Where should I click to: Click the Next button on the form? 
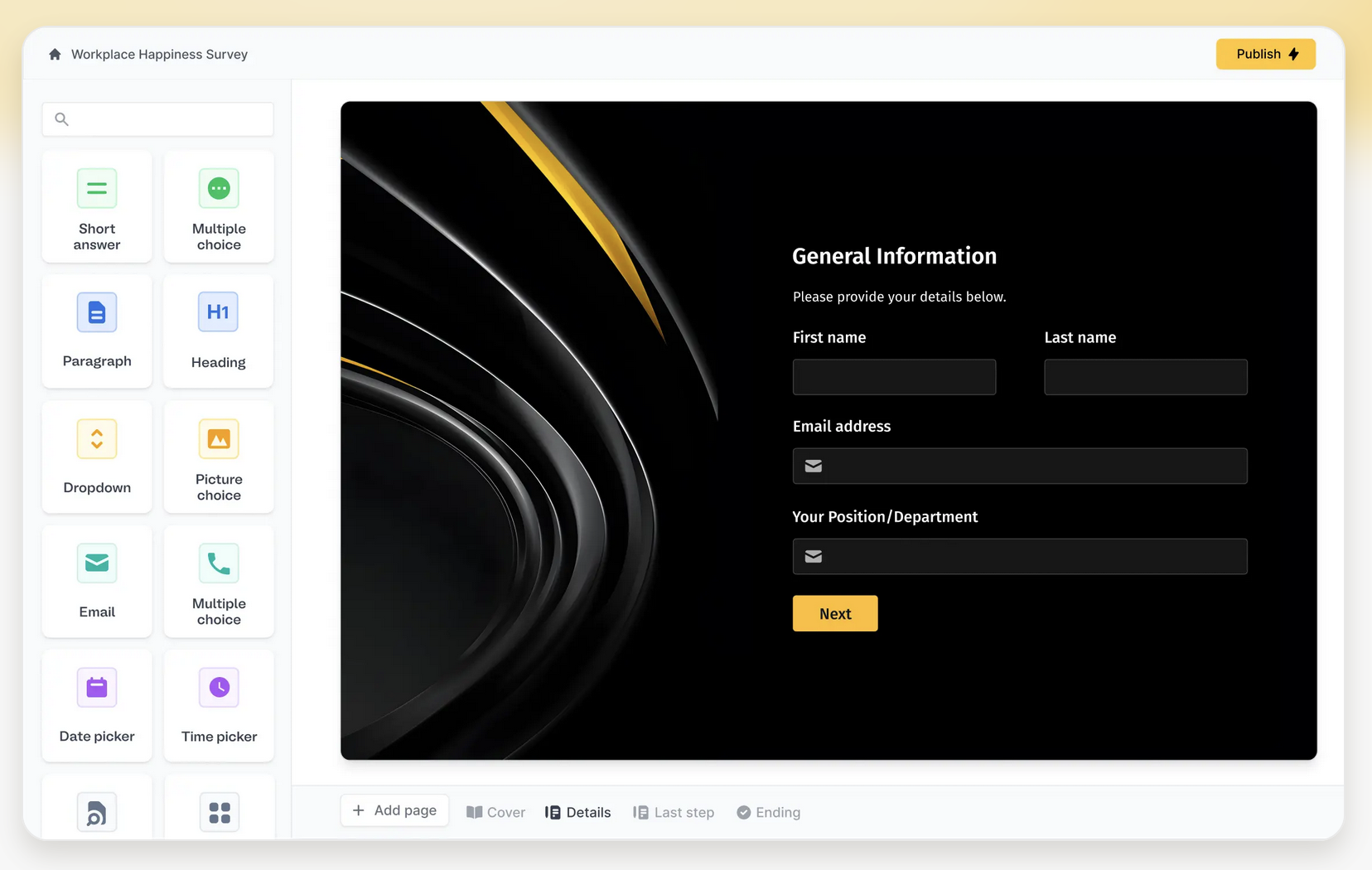click(834, 613)
